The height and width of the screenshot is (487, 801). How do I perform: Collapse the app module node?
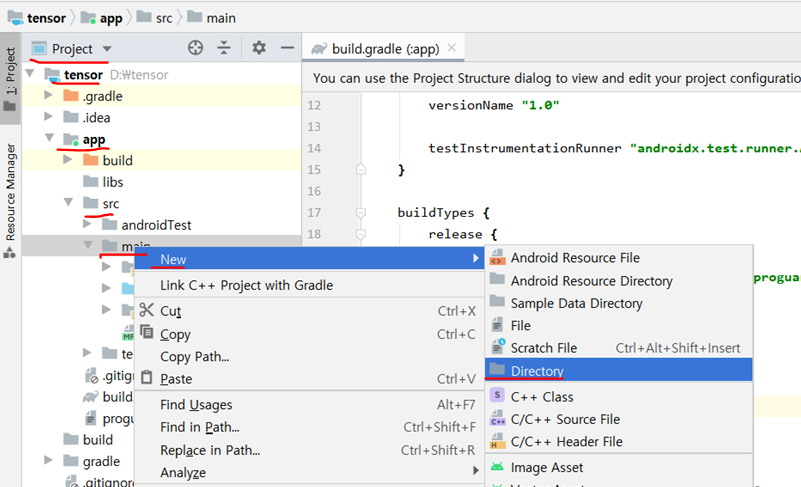(50, 138)
